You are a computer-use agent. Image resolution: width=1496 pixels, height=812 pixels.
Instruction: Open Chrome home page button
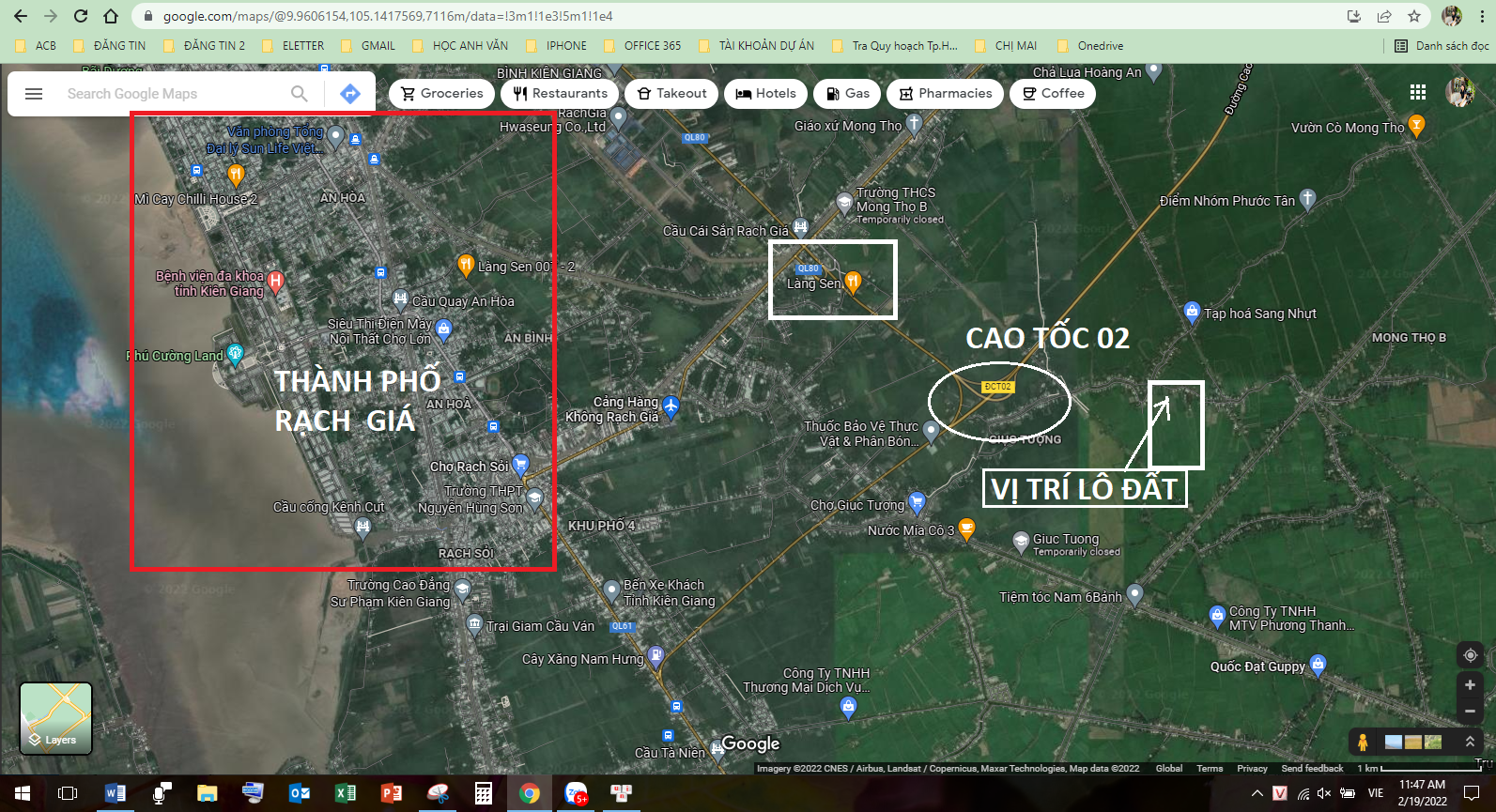[111, 16]
